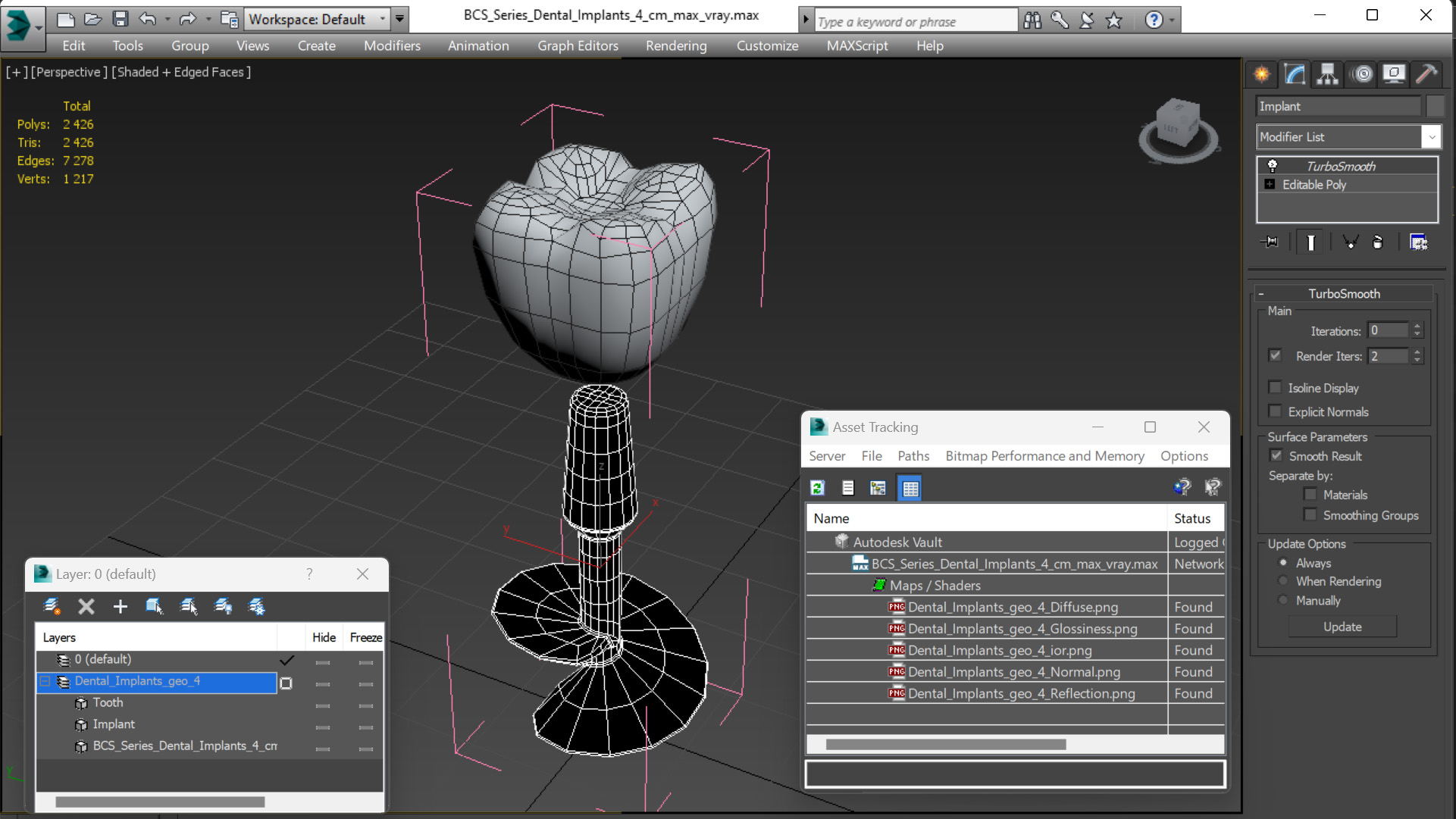
Task: Click the Create panel star icon
Action: (1262, 73)
